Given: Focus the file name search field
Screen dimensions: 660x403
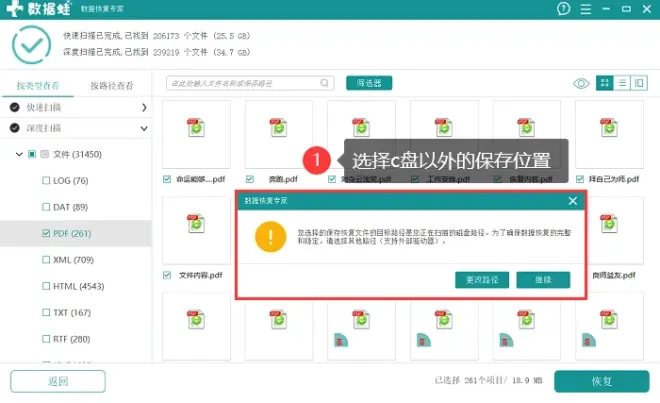Looking at the screenshot, I should point(250,83).
